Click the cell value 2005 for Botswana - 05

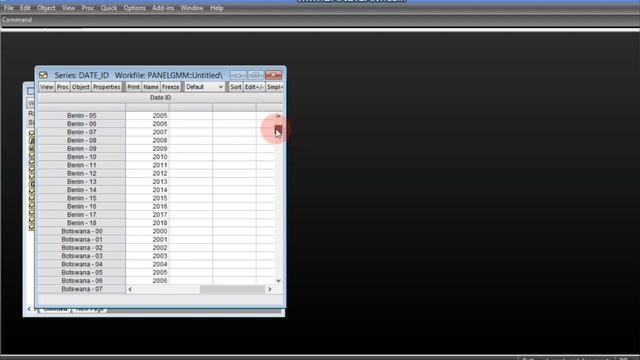coord(147,272)
